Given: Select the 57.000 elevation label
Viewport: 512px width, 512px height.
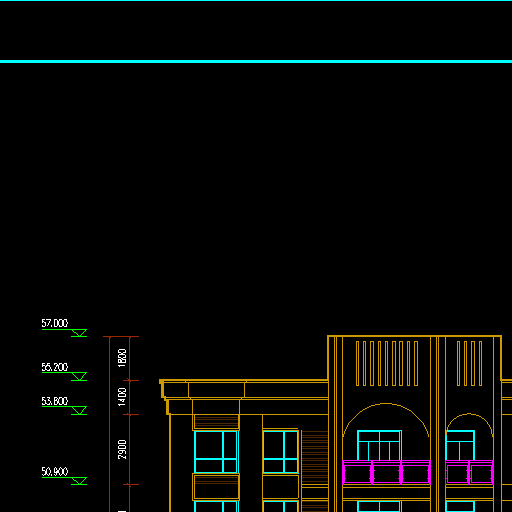Looking at the screenshot, I should (55, 323).
